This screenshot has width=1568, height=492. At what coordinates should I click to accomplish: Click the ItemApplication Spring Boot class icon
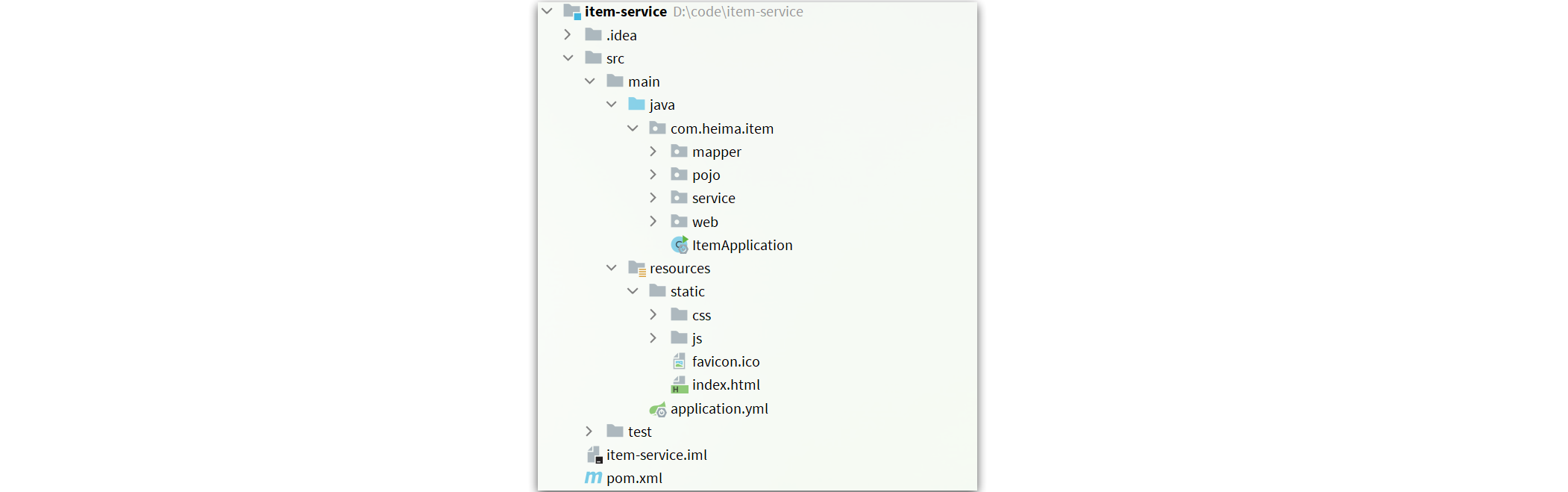click(x=680, y=245)
